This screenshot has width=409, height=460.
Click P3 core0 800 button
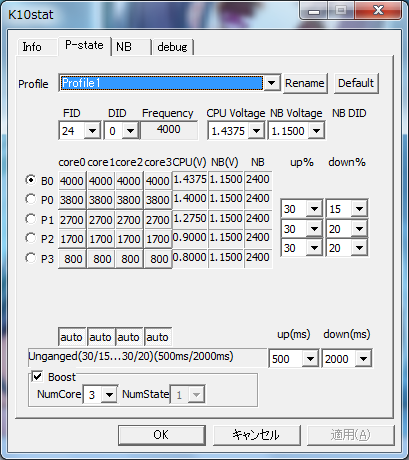point(72,259)
